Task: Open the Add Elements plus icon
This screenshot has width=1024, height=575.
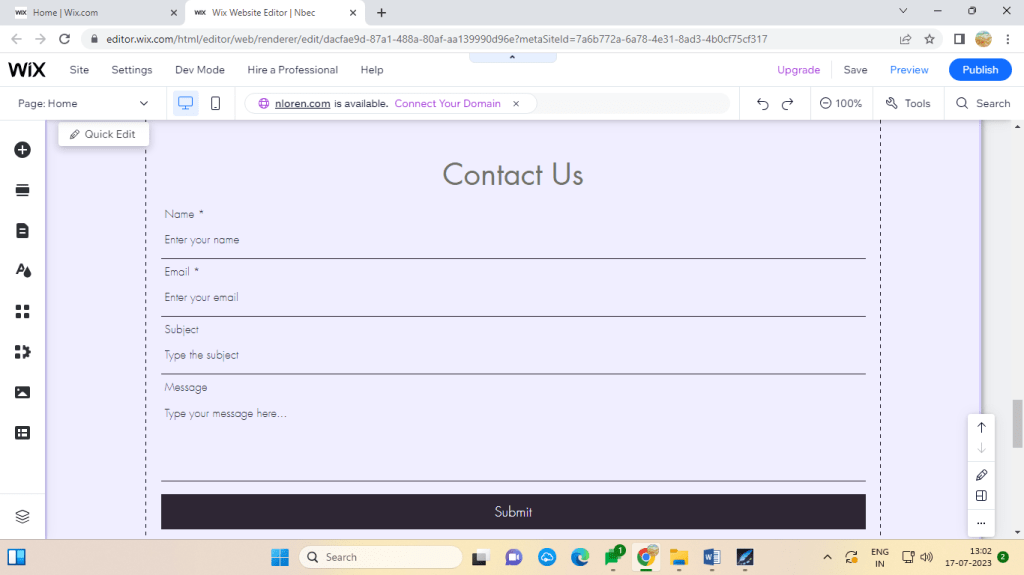Action: tap(22, 150)
